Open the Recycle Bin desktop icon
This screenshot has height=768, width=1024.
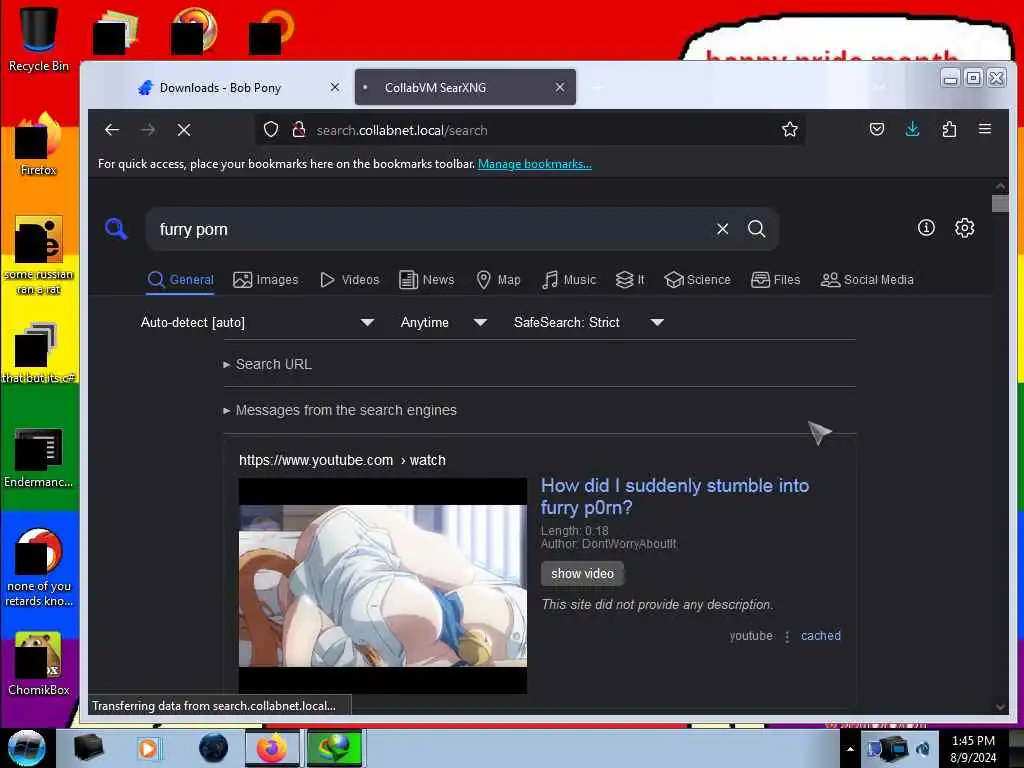(39, 38)
